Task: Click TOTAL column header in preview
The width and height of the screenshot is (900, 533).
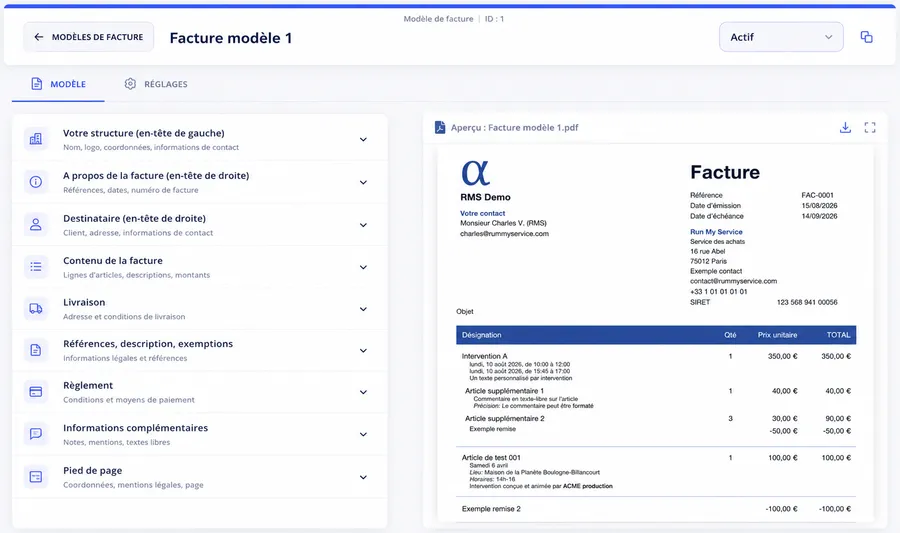Action: pyautogui.click(x=838, y=335)
